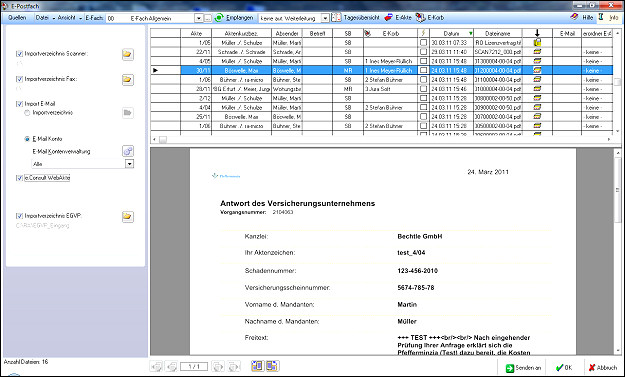Go to last page of preview

point(234,366)
